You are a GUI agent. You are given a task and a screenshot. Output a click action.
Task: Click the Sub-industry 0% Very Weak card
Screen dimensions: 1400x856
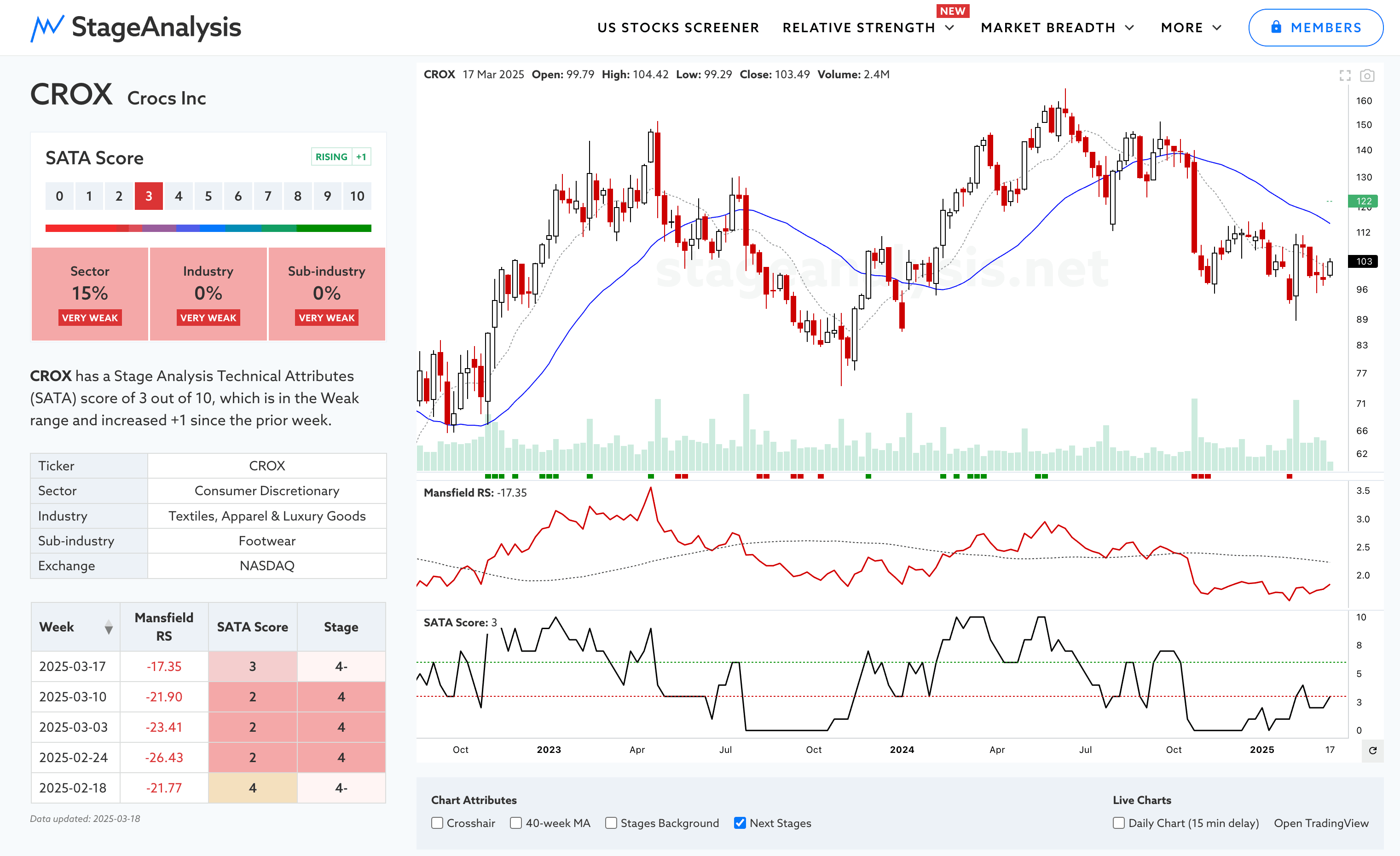[327, 294]
